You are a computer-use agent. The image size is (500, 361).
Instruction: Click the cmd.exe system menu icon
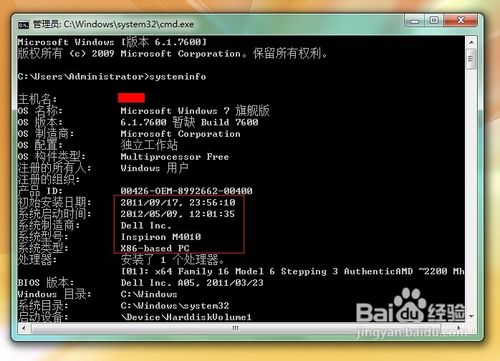[x=23, y=25]
